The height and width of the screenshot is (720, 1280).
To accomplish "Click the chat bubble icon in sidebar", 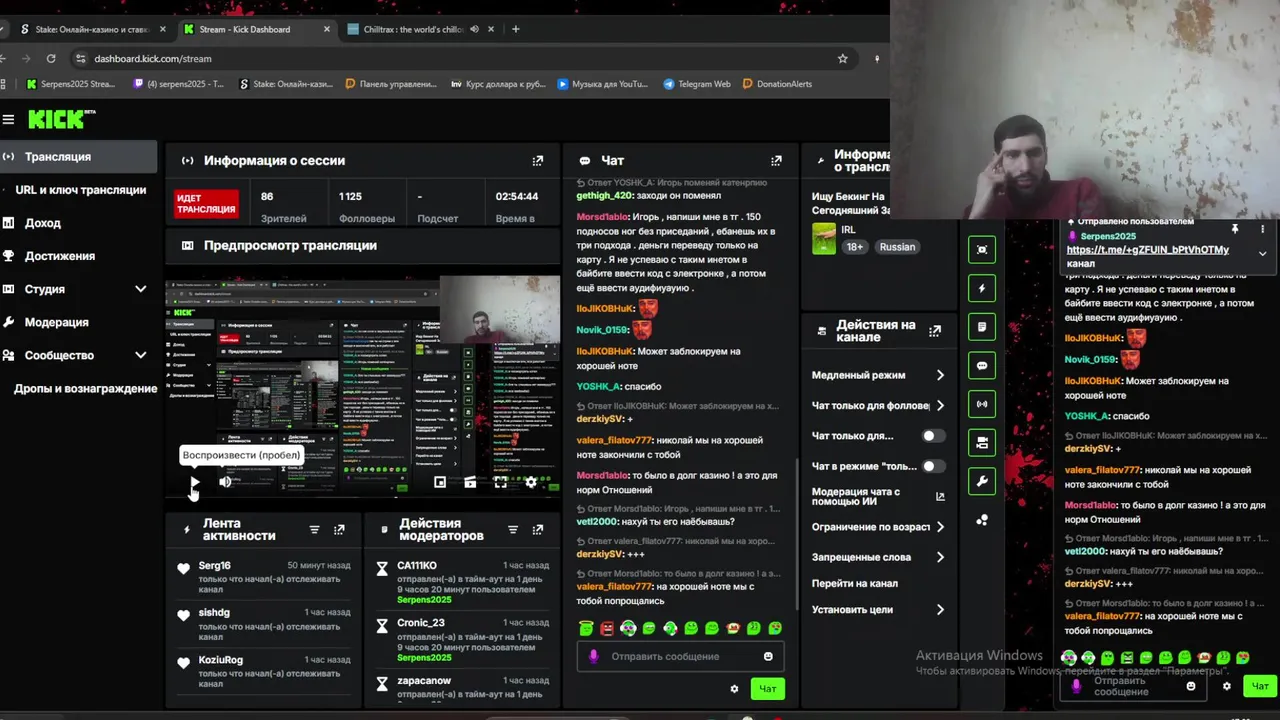I will tap(982, 365).
